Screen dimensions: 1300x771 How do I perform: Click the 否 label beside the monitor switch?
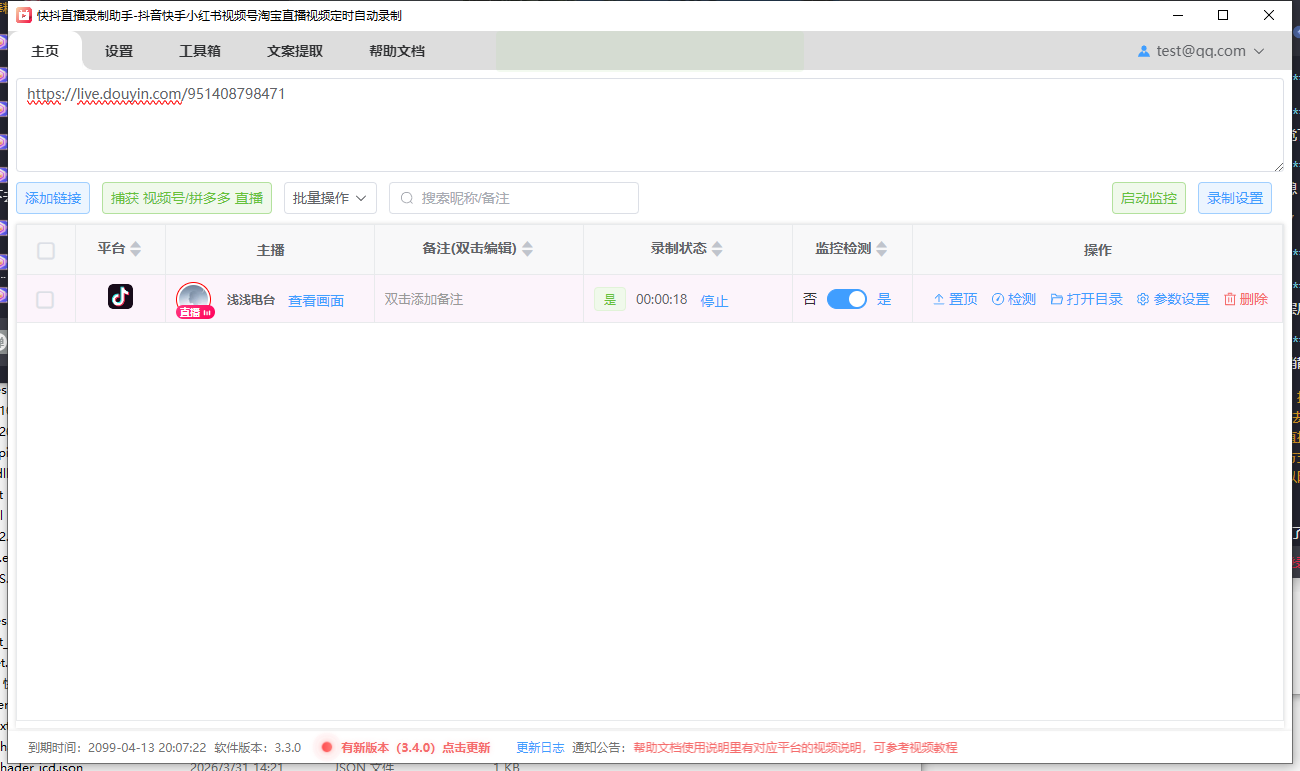810,299
